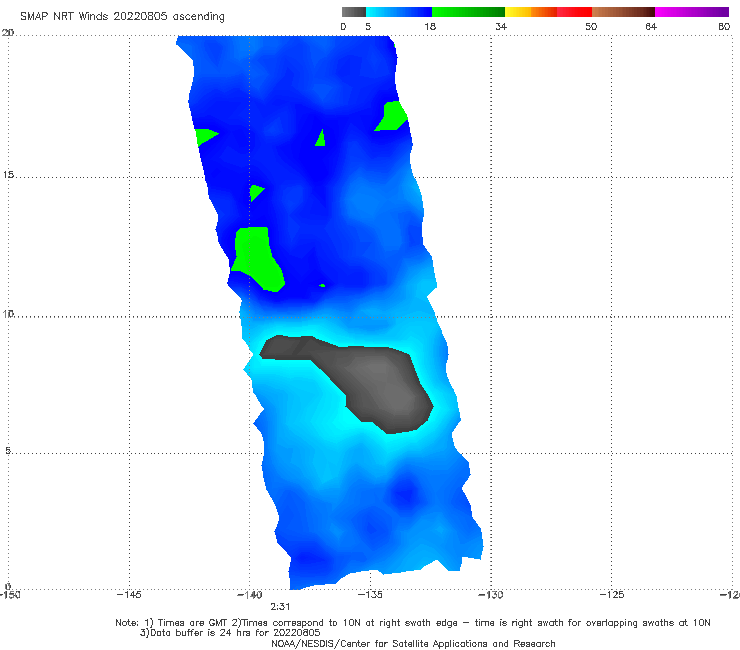
Task: Click the gray 0-5 segment of the color bar
Action: 354,12
